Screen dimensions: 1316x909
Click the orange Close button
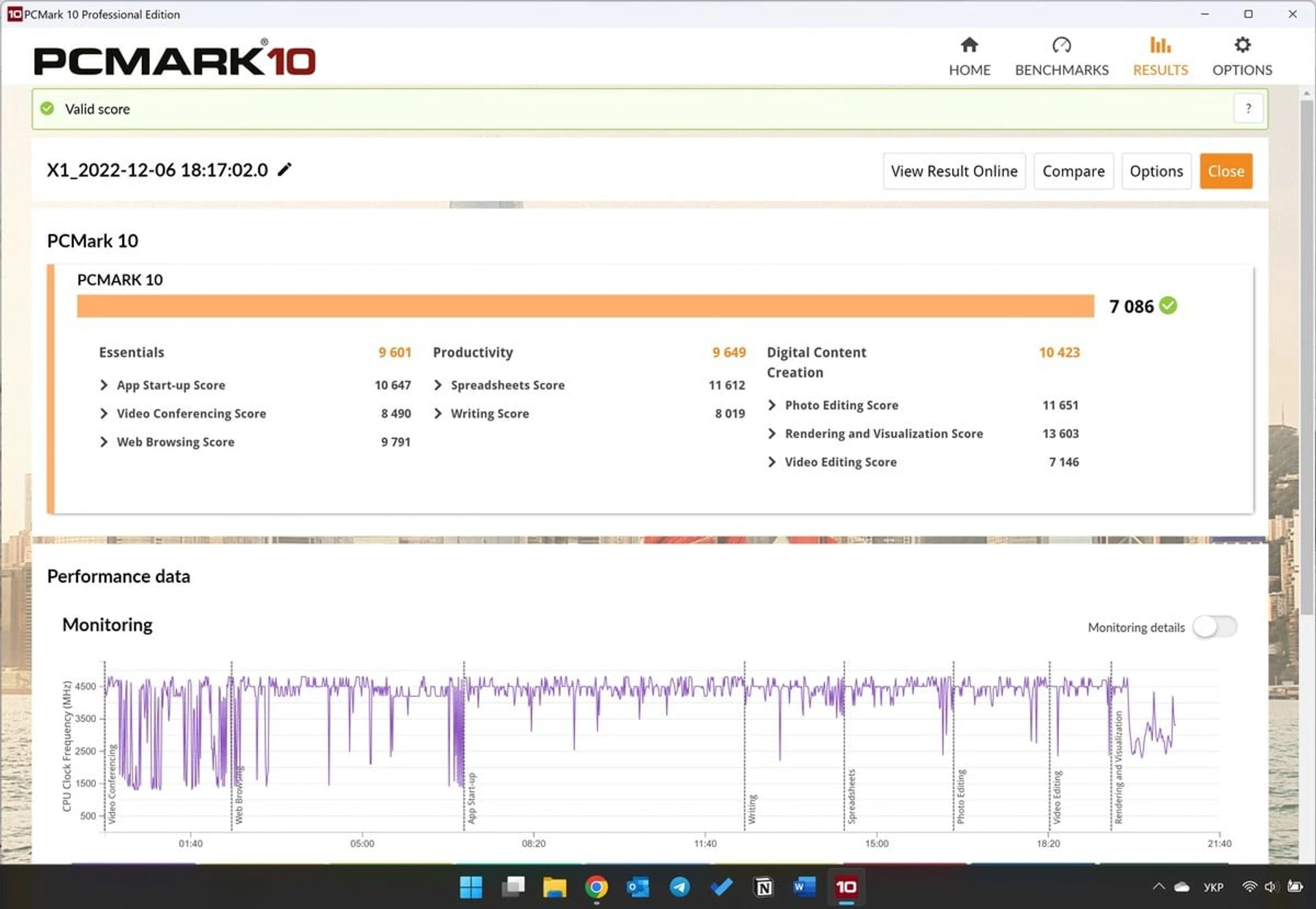coord(1226,171)
